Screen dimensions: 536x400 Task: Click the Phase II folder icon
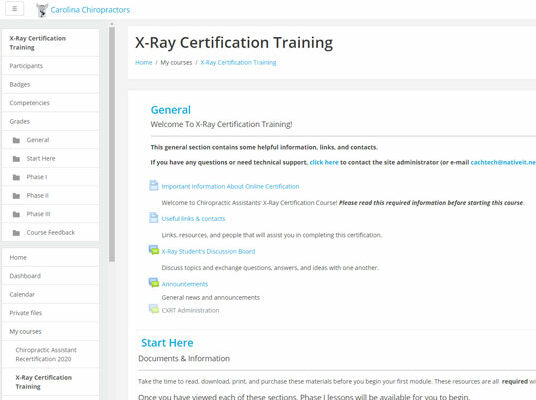(16, 196)
